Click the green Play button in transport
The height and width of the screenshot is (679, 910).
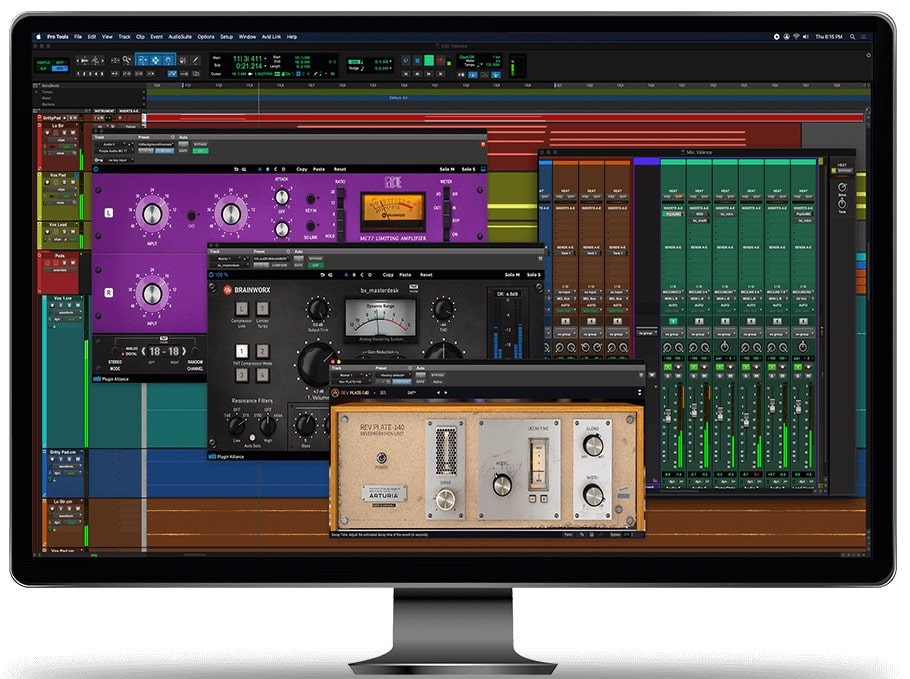(x=429, y=60)
